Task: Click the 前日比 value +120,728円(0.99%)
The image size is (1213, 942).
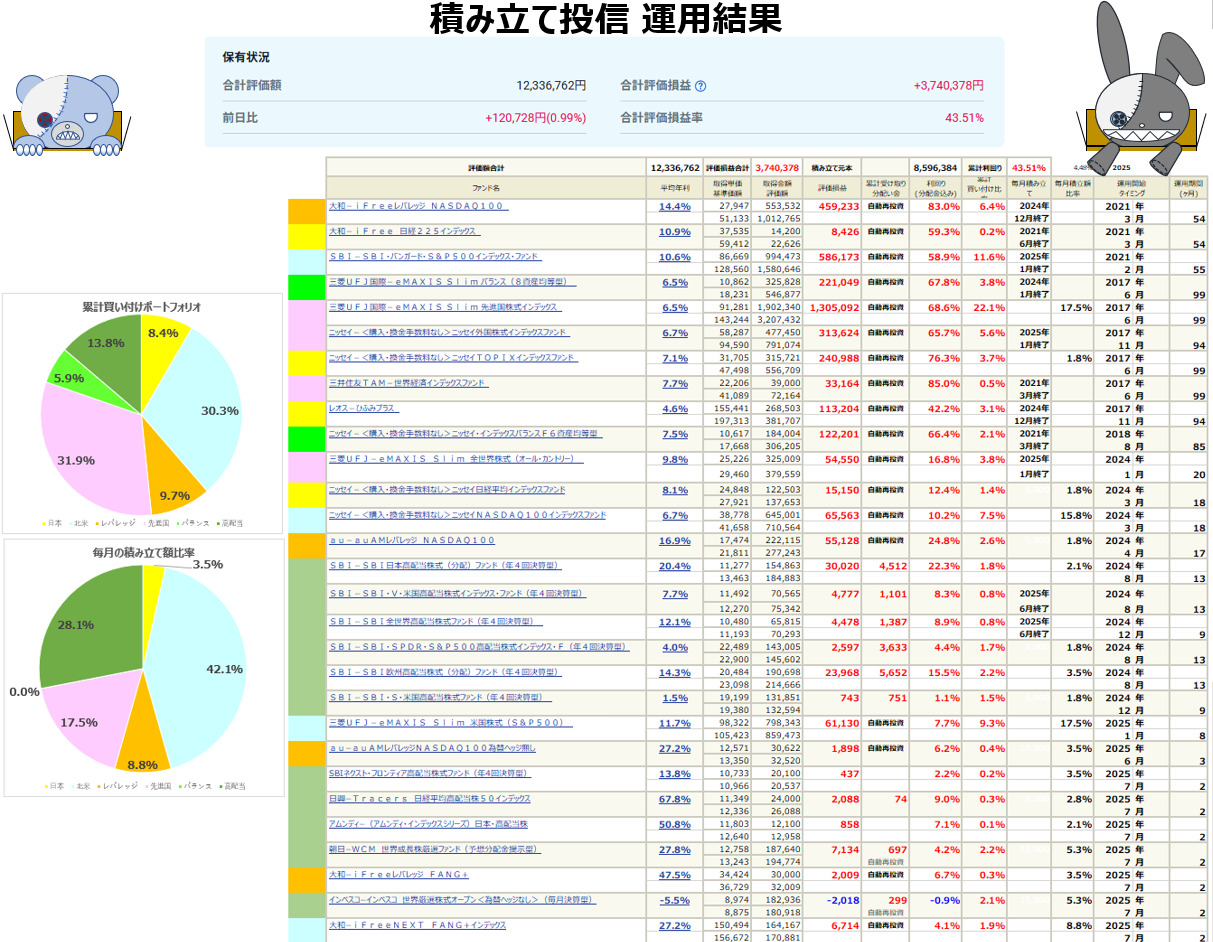Action: point(535,118)
